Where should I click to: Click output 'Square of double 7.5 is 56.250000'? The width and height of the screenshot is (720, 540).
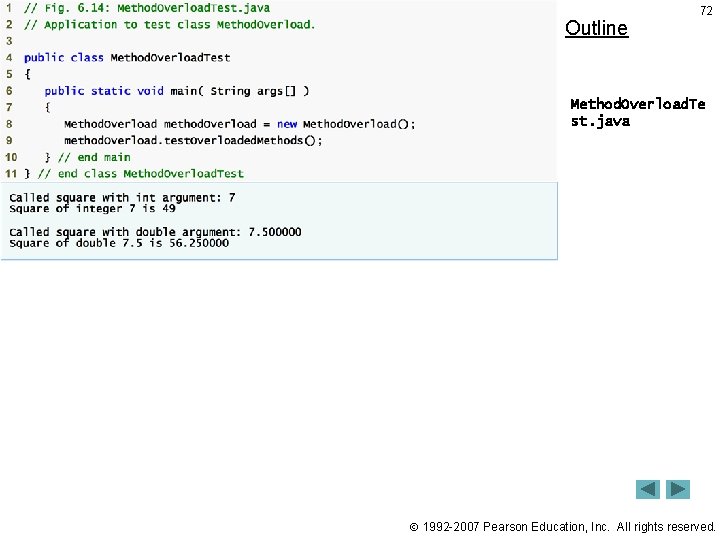(119, 243)
